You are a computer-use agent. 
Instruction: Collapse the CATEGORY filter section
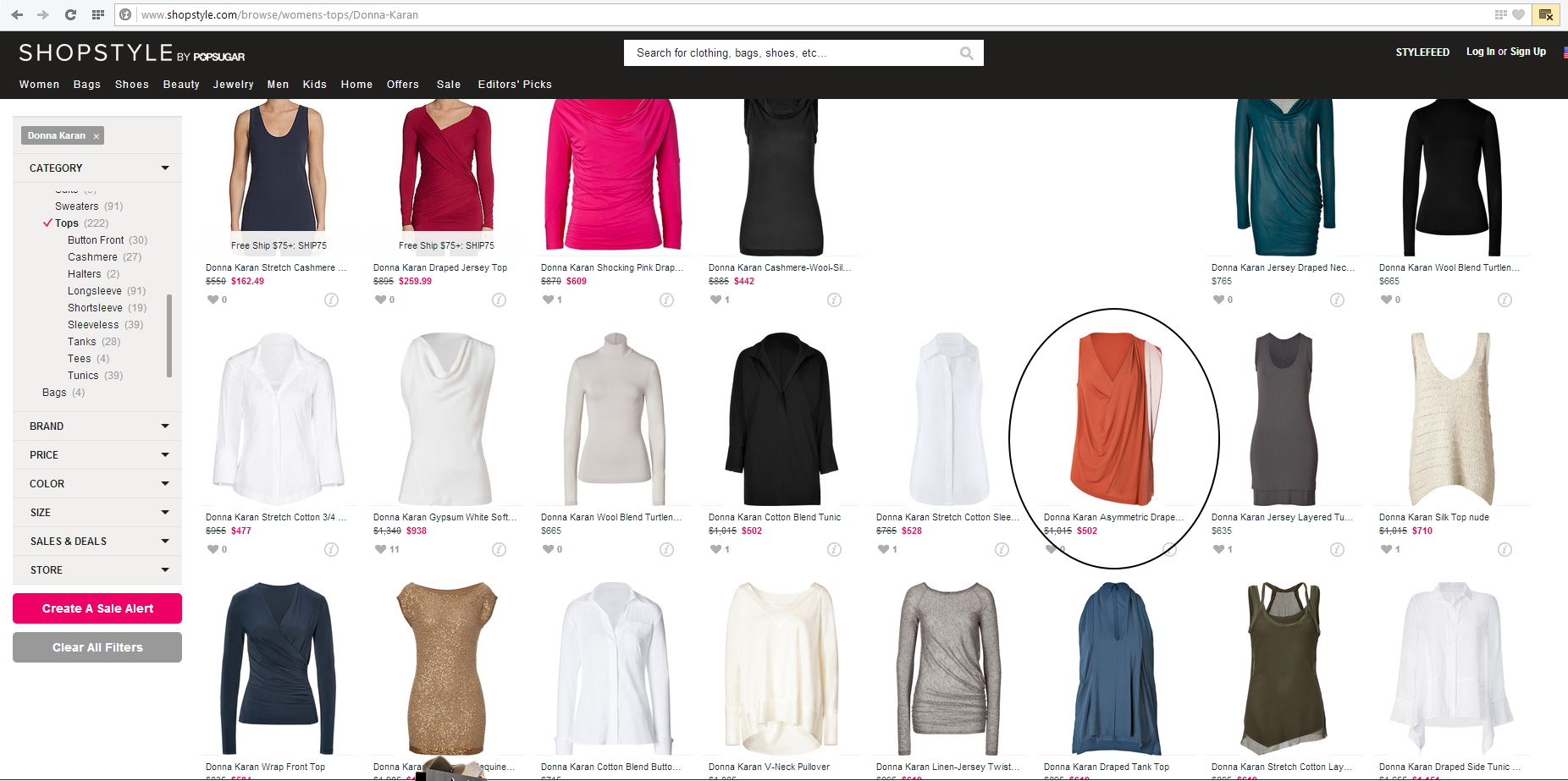(97, 168)
